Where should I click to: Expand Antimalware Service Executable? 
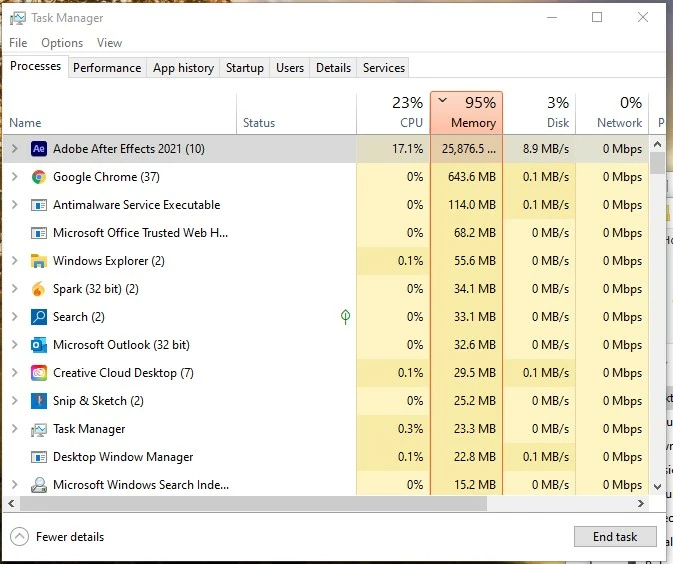15,205
